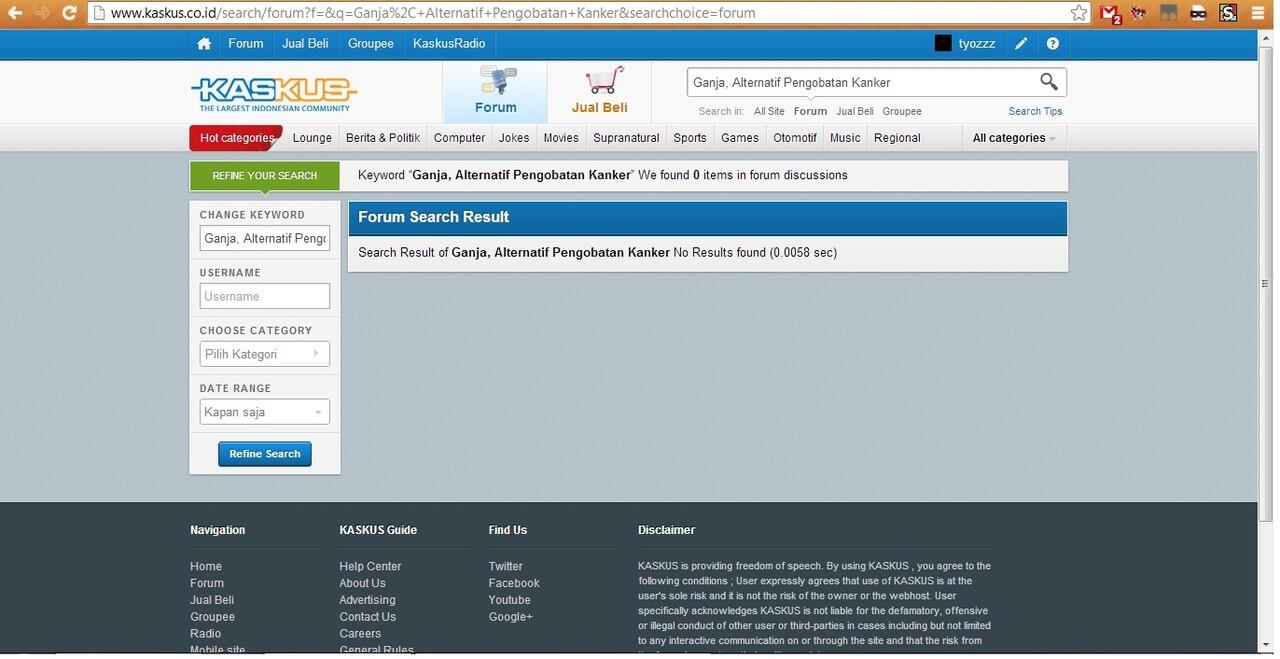Screen dimensions: 1280x659
Task: Open the Radio link in footer
Action: (206, 633)
